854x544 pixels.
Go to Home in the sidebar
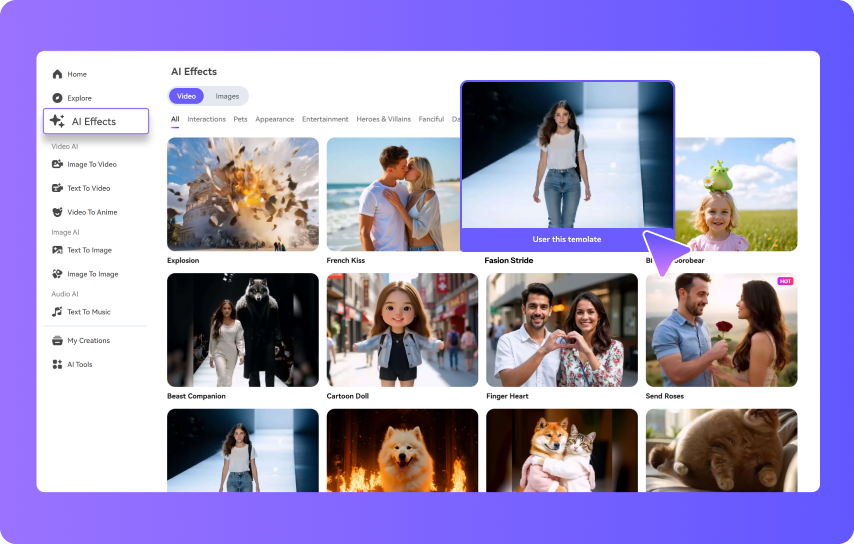(77, 74)
